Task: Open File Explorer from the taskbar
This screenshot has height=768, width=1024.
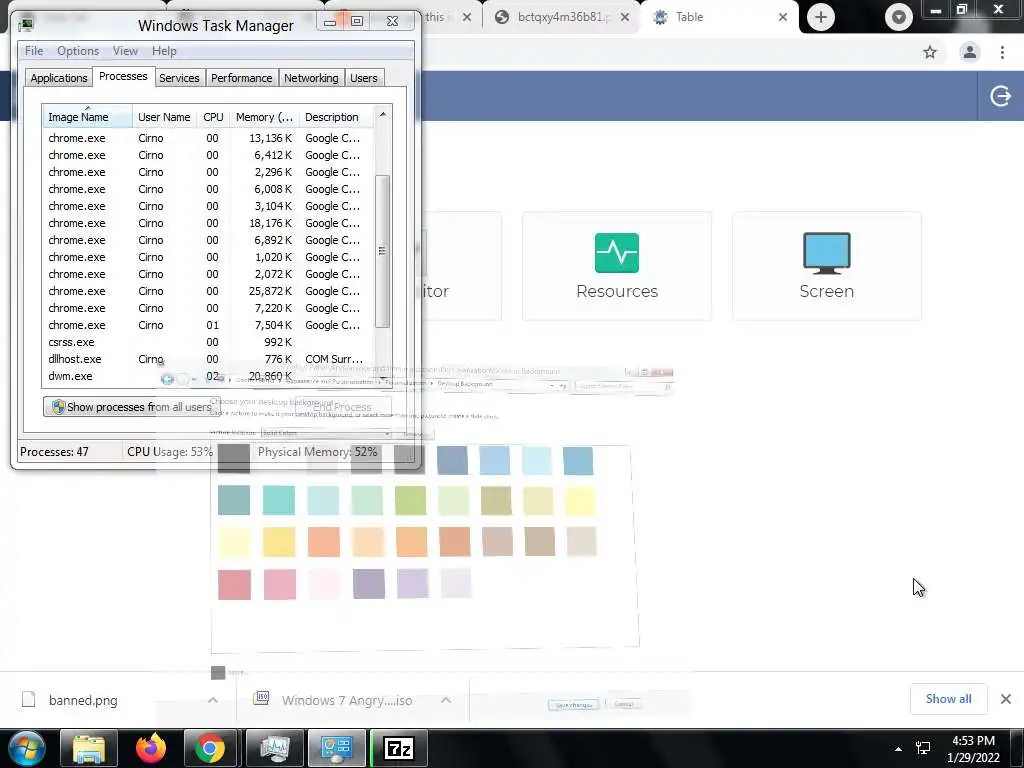Action: pyautogui.click(x=89, y=748)
